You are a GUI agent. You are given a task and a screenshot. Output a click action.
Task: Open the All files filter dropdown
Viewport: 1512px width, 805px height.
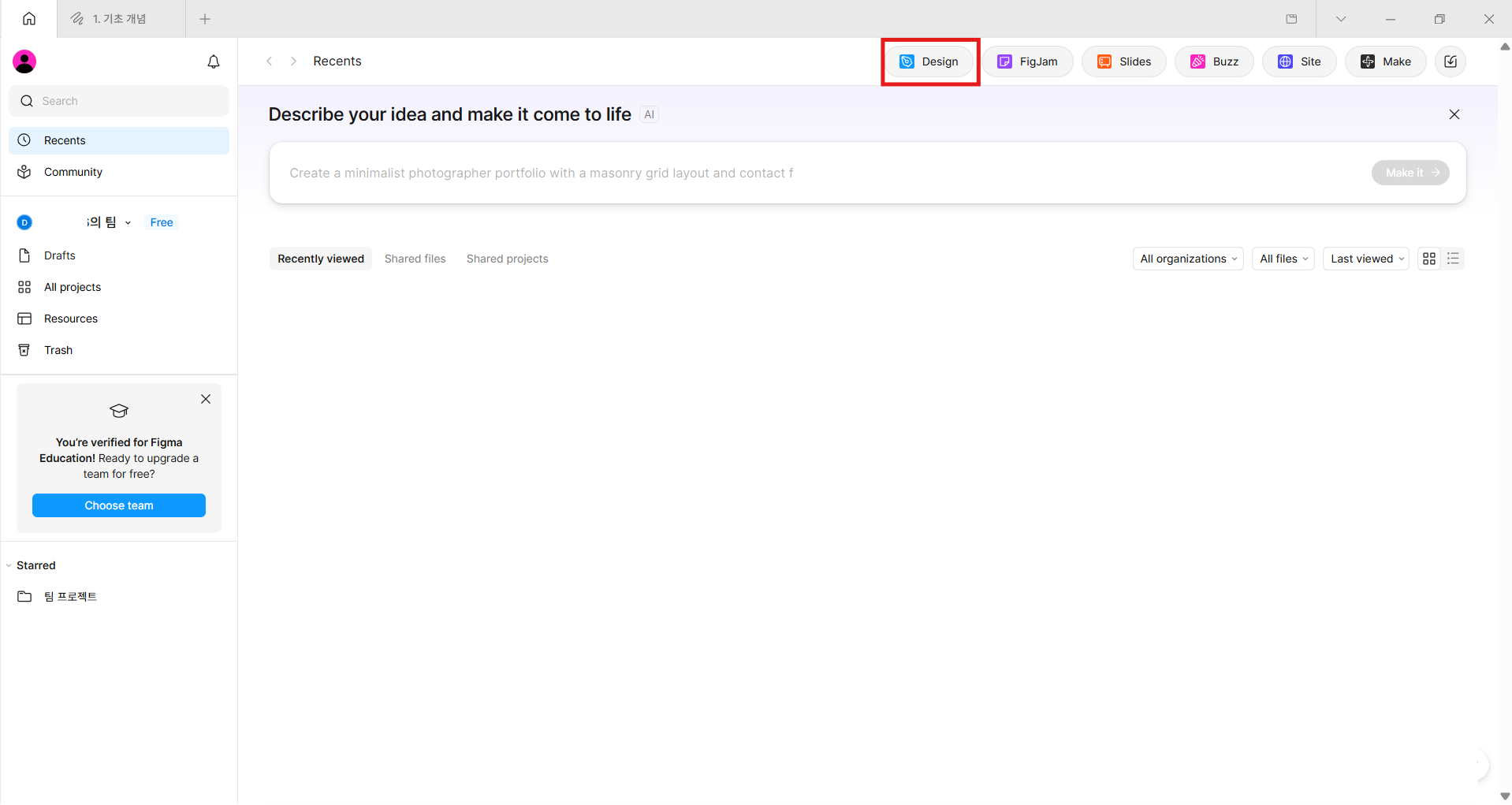tap(1283, 259)
